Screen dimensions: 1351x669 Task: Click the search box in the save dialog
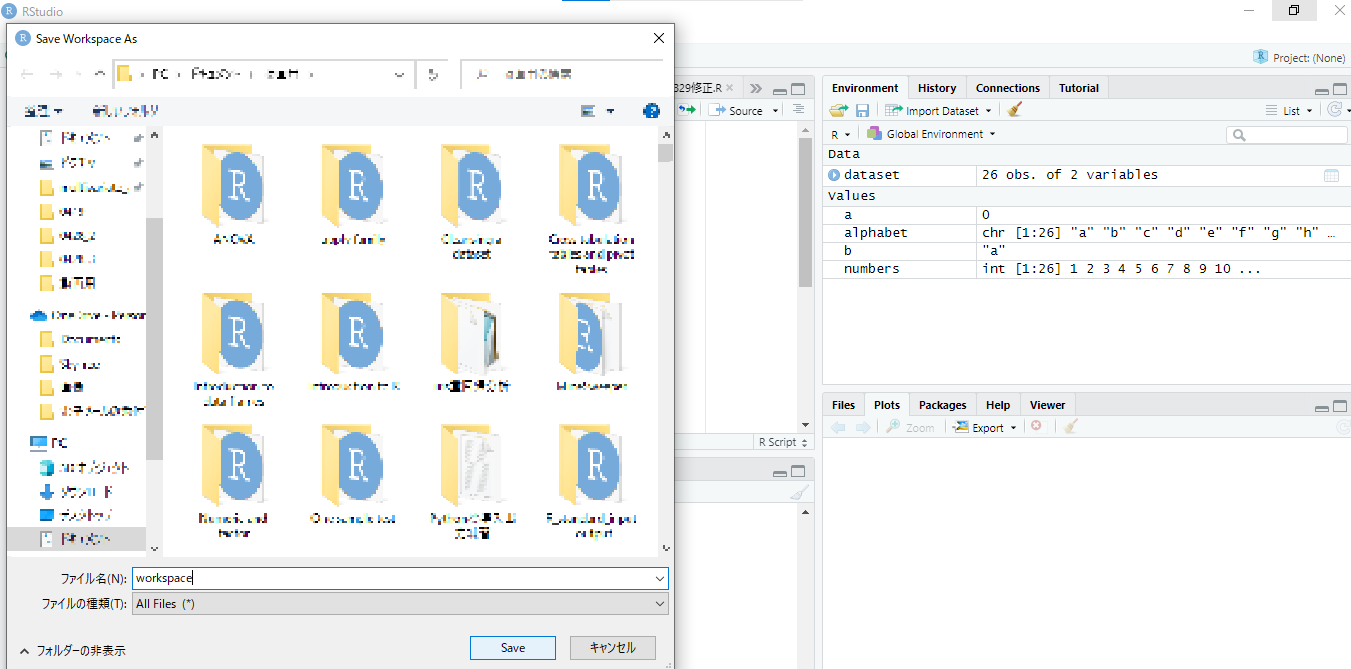(x=564, y=74)
